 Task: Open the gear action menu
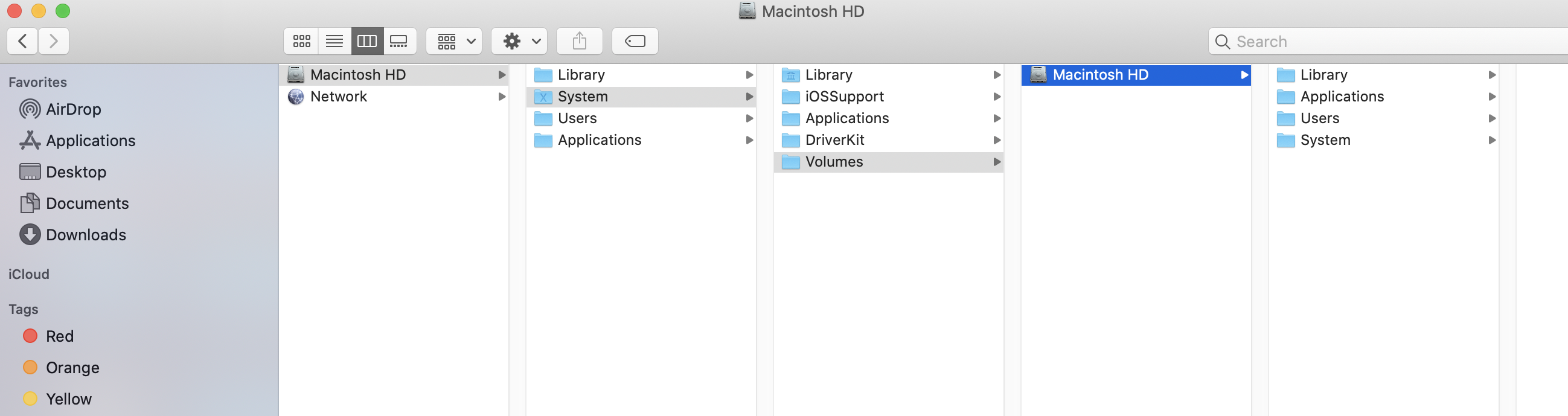tap(519, 41)
